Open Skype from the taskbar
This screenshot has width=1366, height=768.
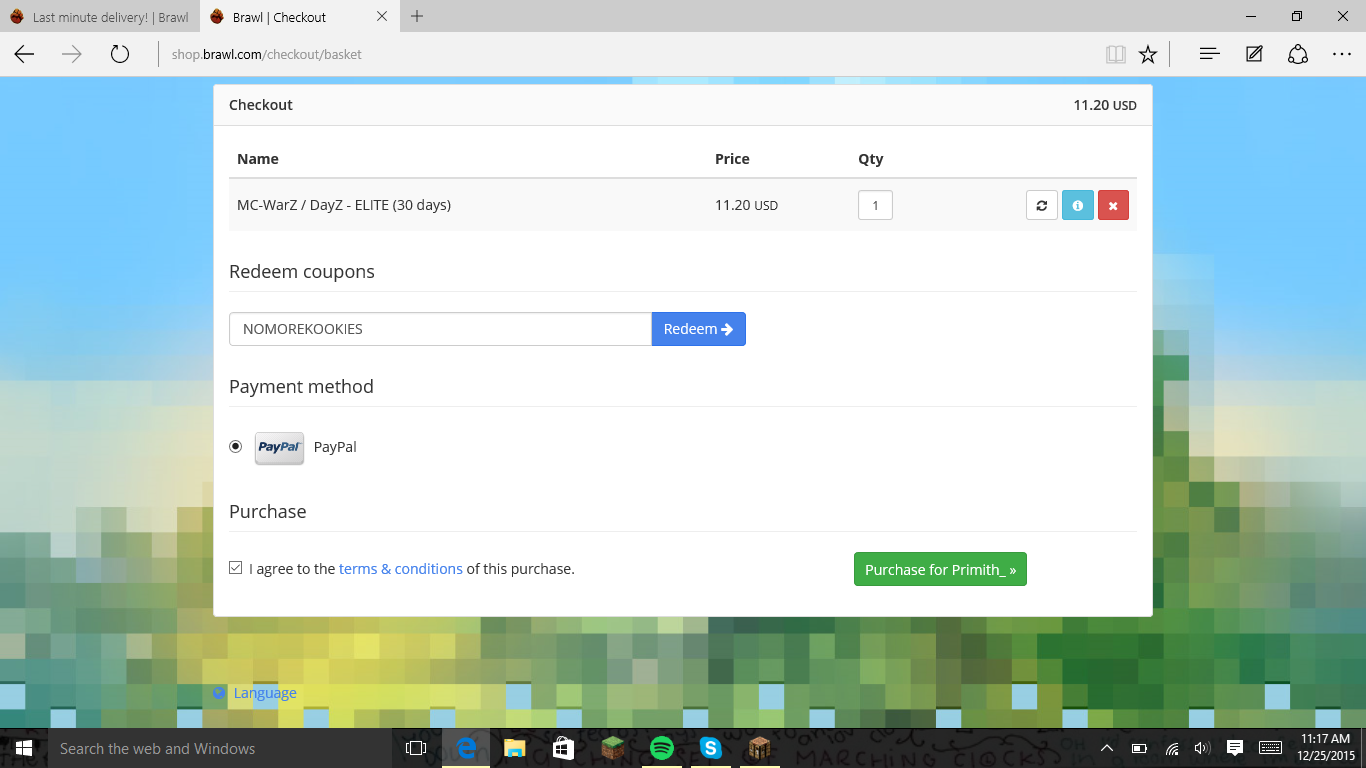click(710, 748)
